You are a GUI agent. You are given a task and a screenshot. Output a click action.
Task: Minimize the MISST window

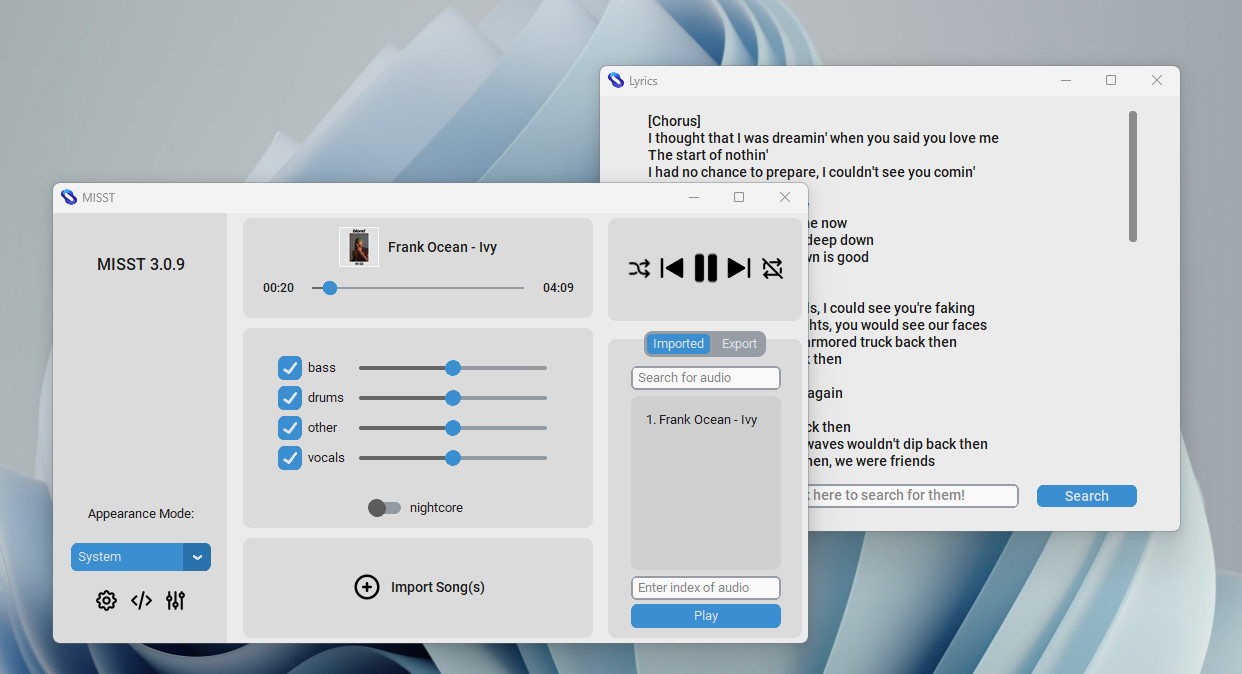pos(693,197)
